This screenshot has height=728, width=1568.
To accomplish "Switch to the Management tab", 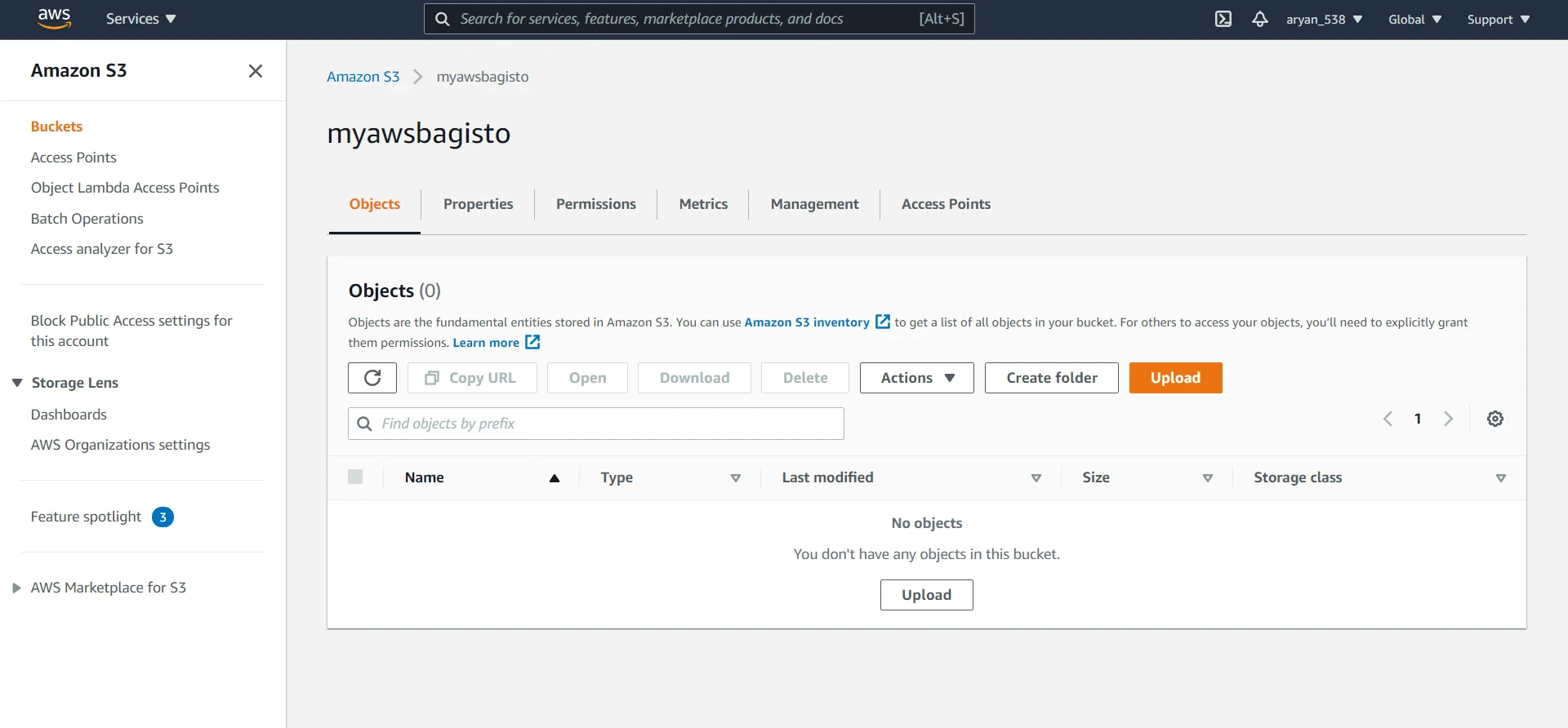I will 814,204.
